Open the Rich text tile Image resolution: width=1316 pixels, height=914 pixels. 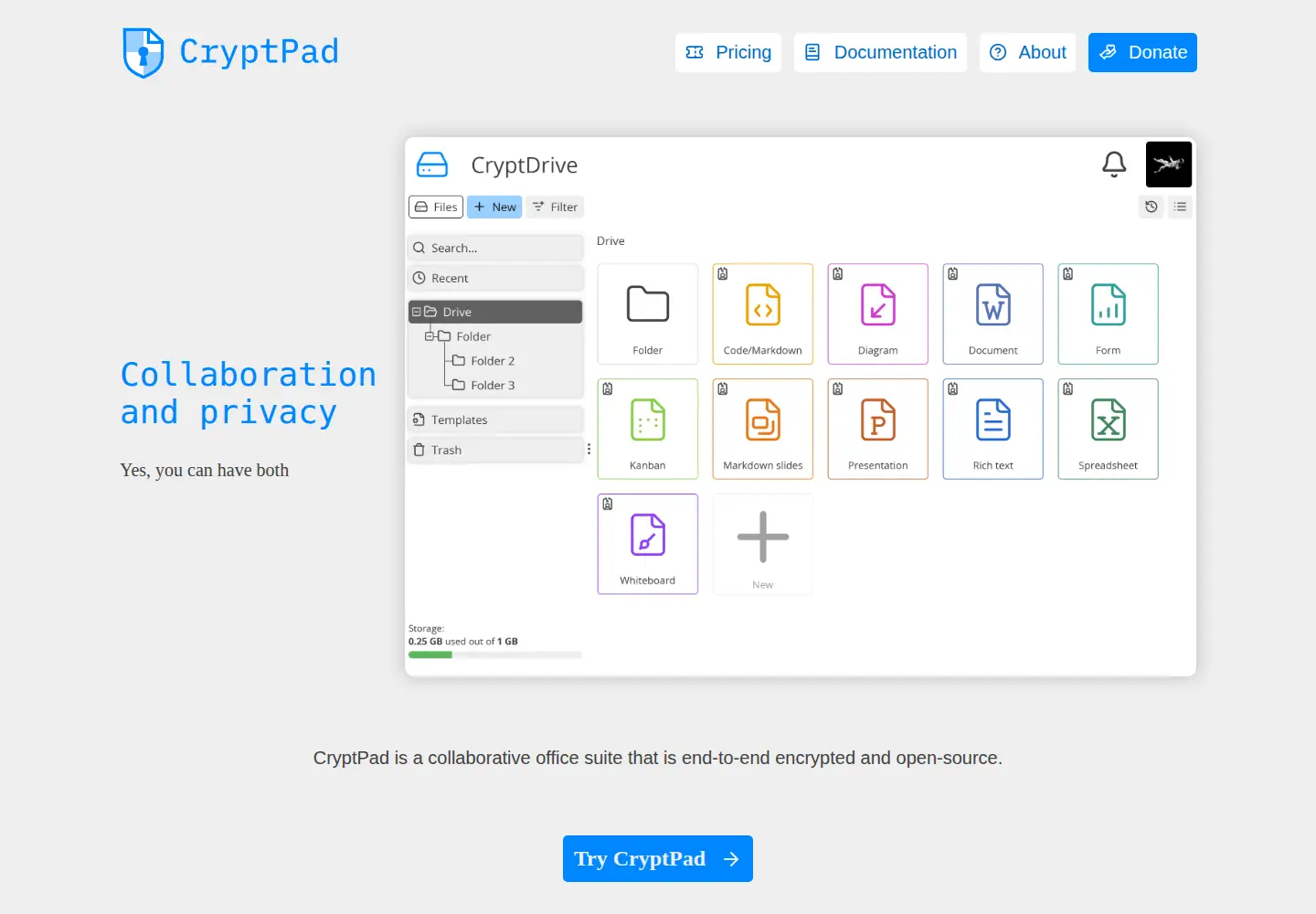point(993,429)
